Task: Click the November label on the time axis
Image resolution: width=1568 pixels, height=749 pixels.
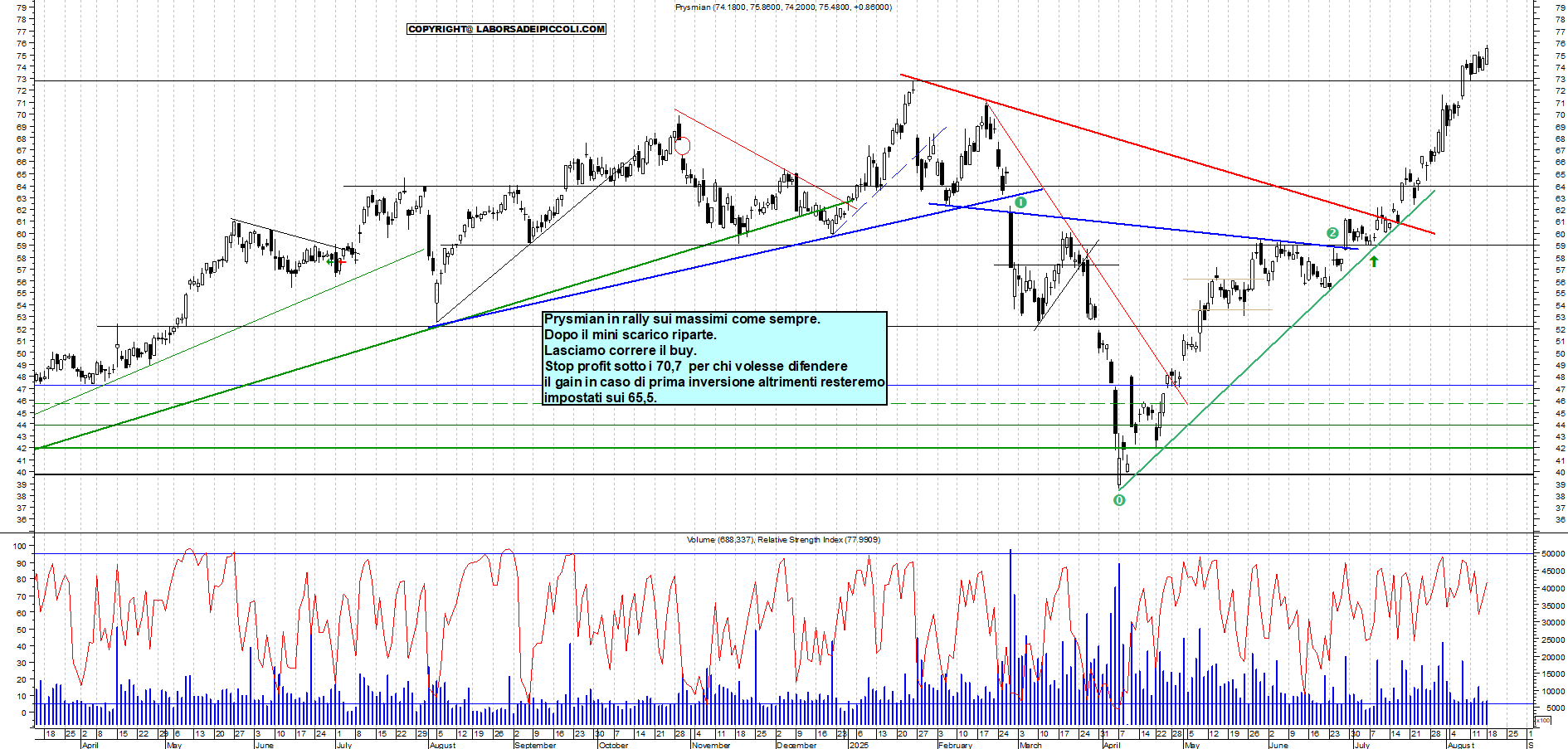Action: (711, 745)
